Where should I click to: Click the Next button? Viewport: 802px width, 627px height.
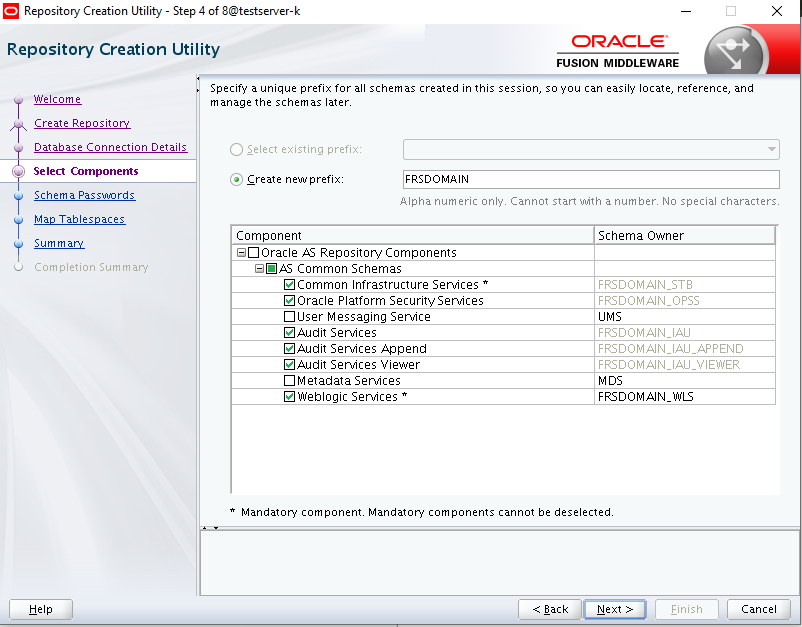(615, 609)
